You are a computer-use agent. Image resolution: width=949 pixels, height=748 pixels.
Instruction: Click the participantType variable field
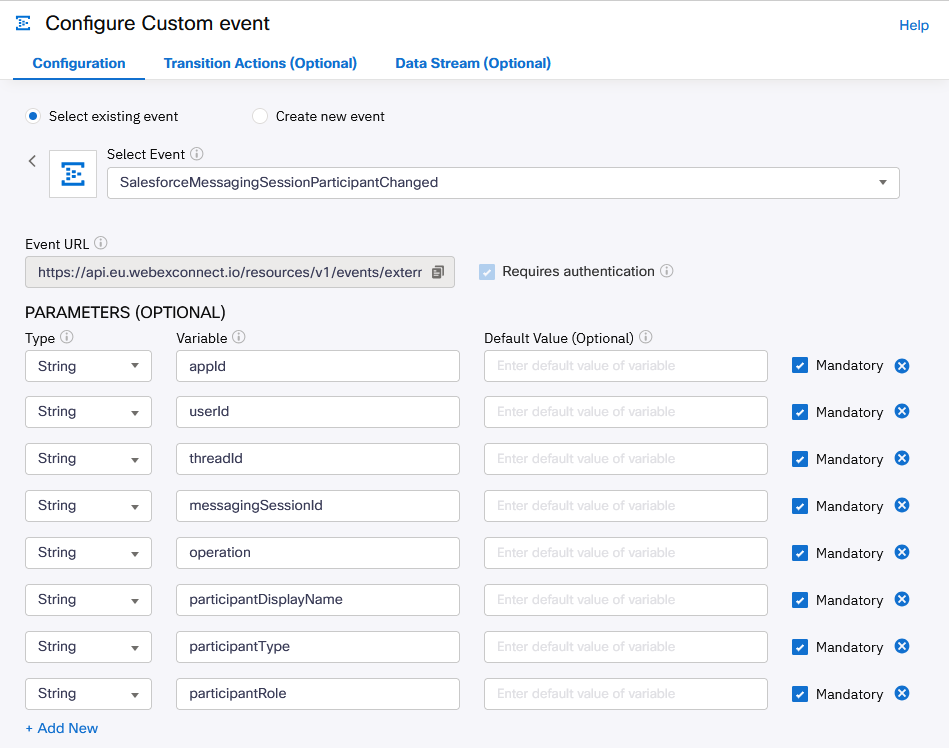[317, 646]
